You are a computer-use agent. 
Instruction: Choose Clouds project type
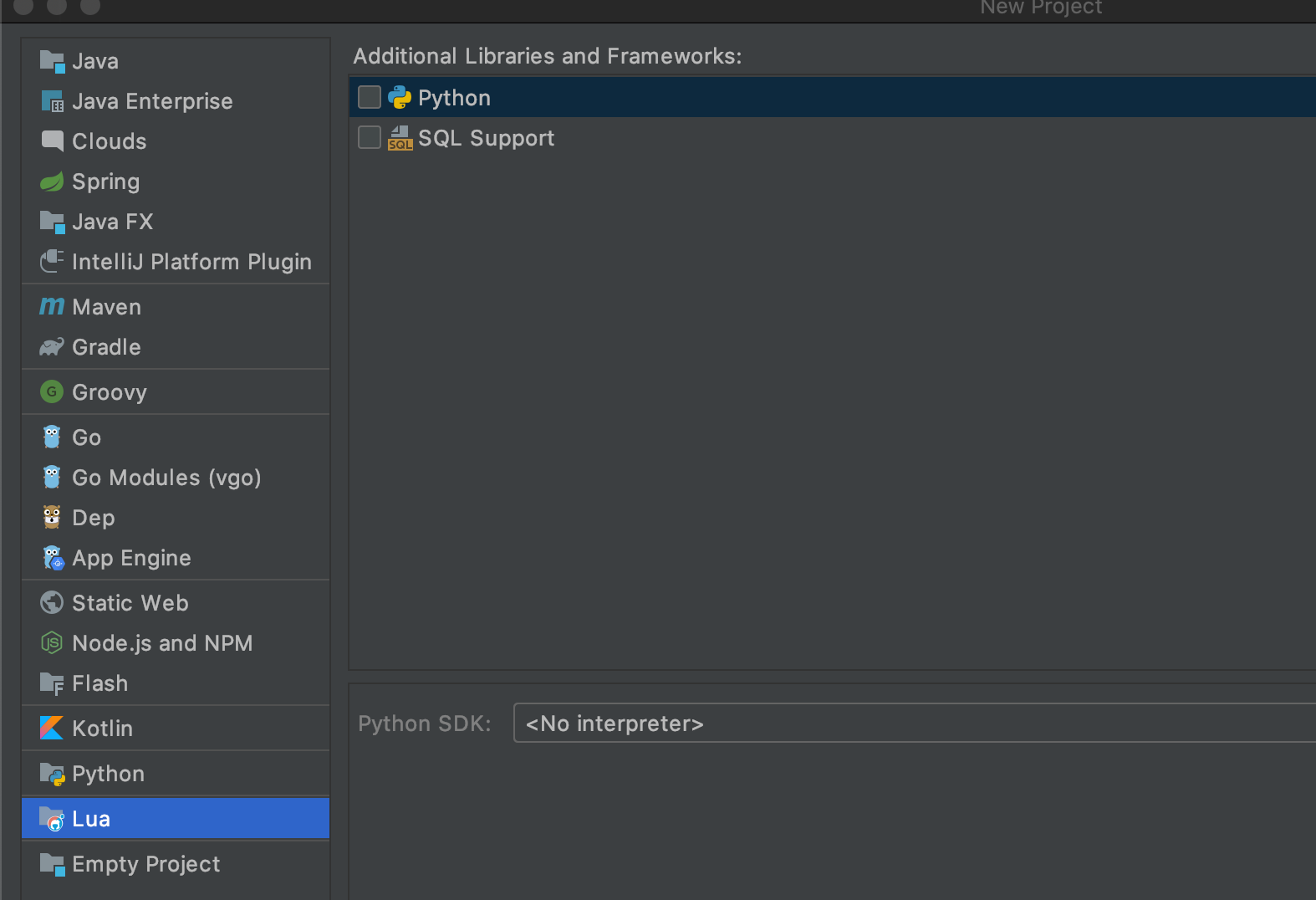176,141
